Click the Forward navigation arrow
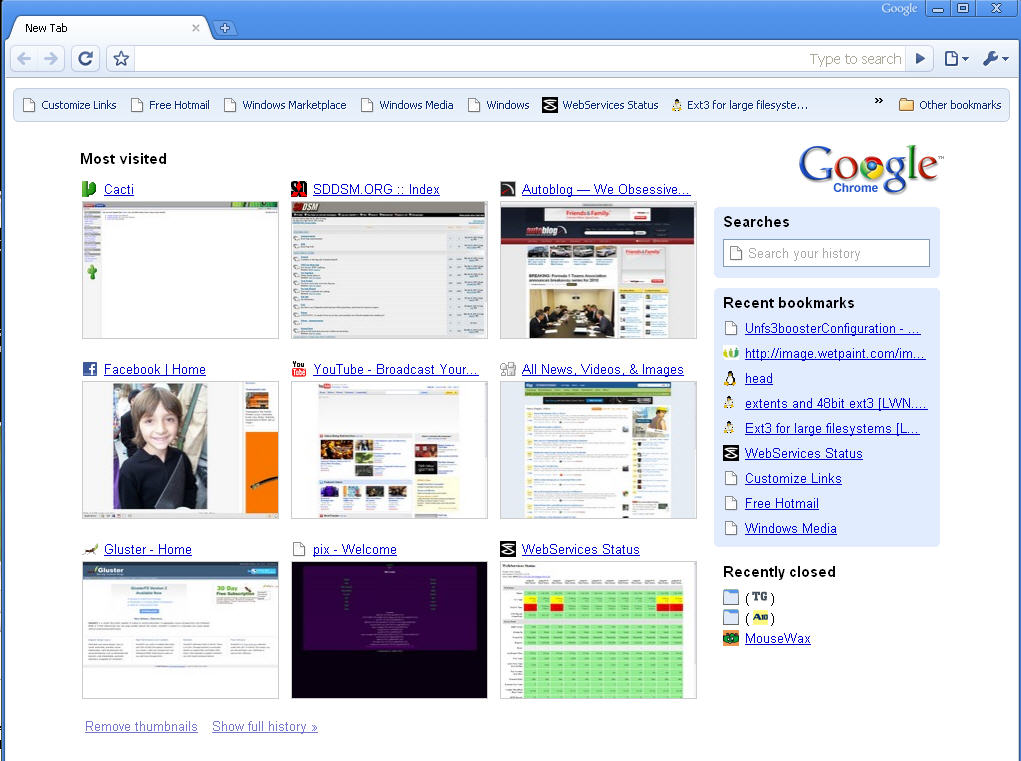Screen dimensions: 1021x761 [51, 59]
